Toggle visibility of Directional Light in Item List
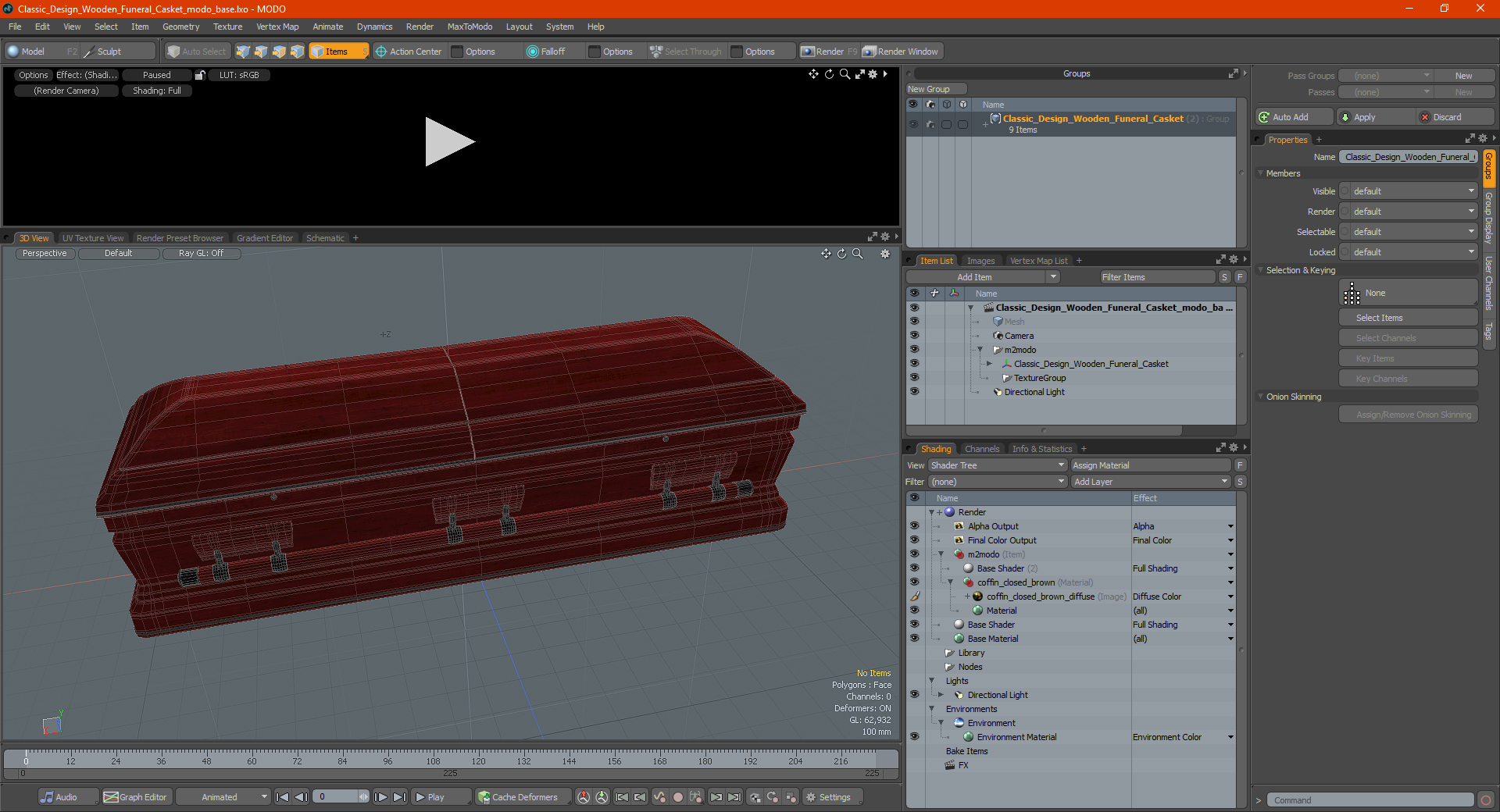Viewport: 1500px width, 812px height. click(914, 392)
